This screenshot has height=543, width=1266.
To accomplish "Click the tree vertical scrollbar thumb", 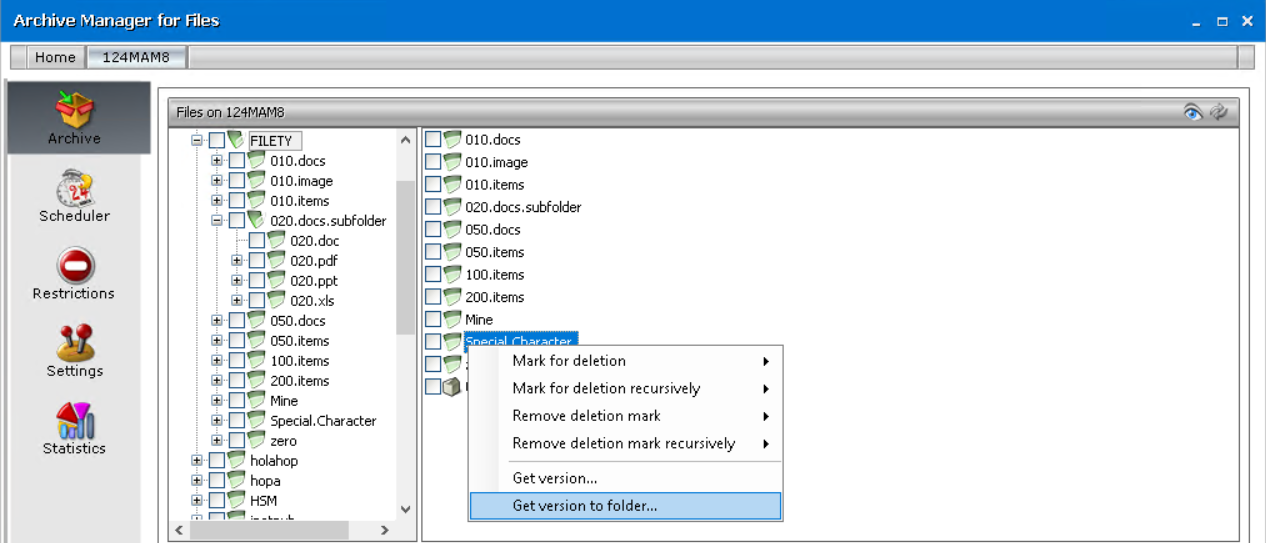I will [405, 257].
